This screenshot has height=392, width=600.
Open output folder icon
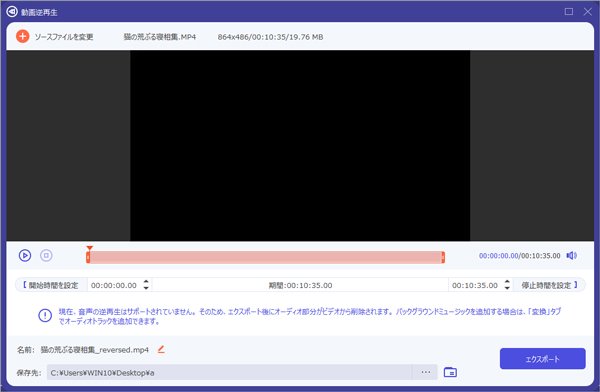coord(450,372)
